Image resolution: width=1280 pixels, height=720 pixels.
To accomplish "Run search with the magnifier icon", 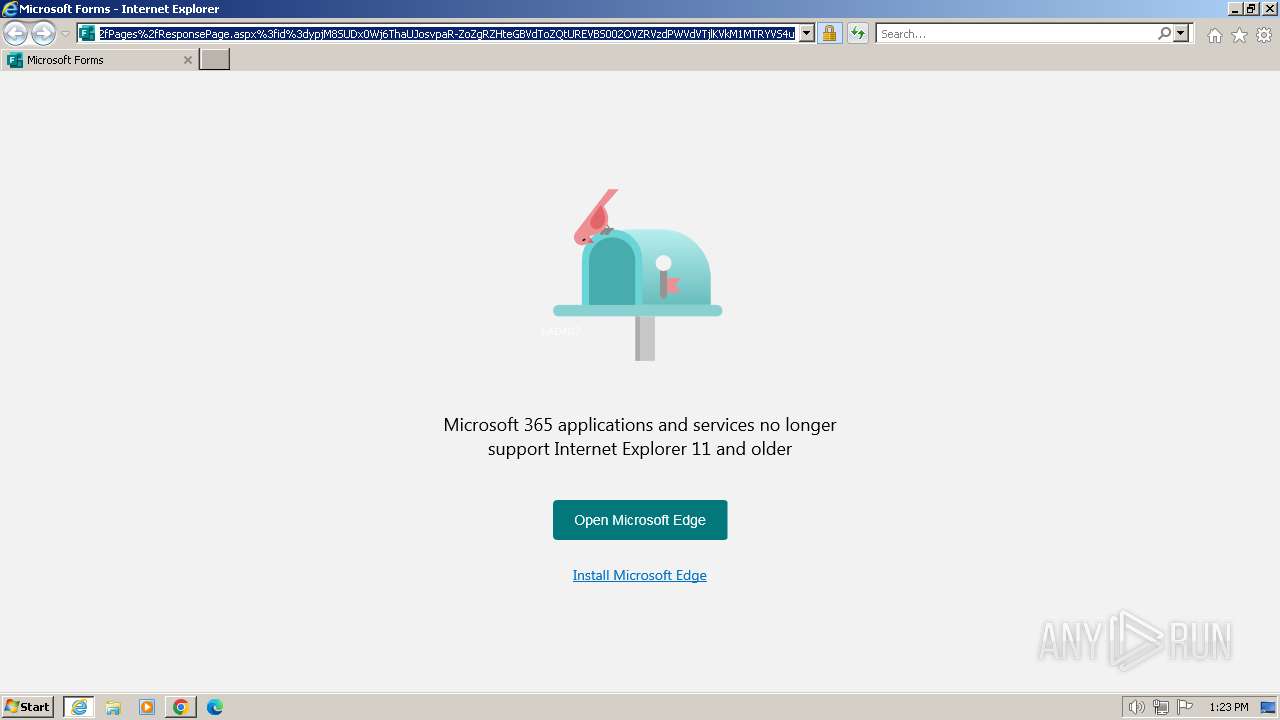I will click(x=1164, y=34).
